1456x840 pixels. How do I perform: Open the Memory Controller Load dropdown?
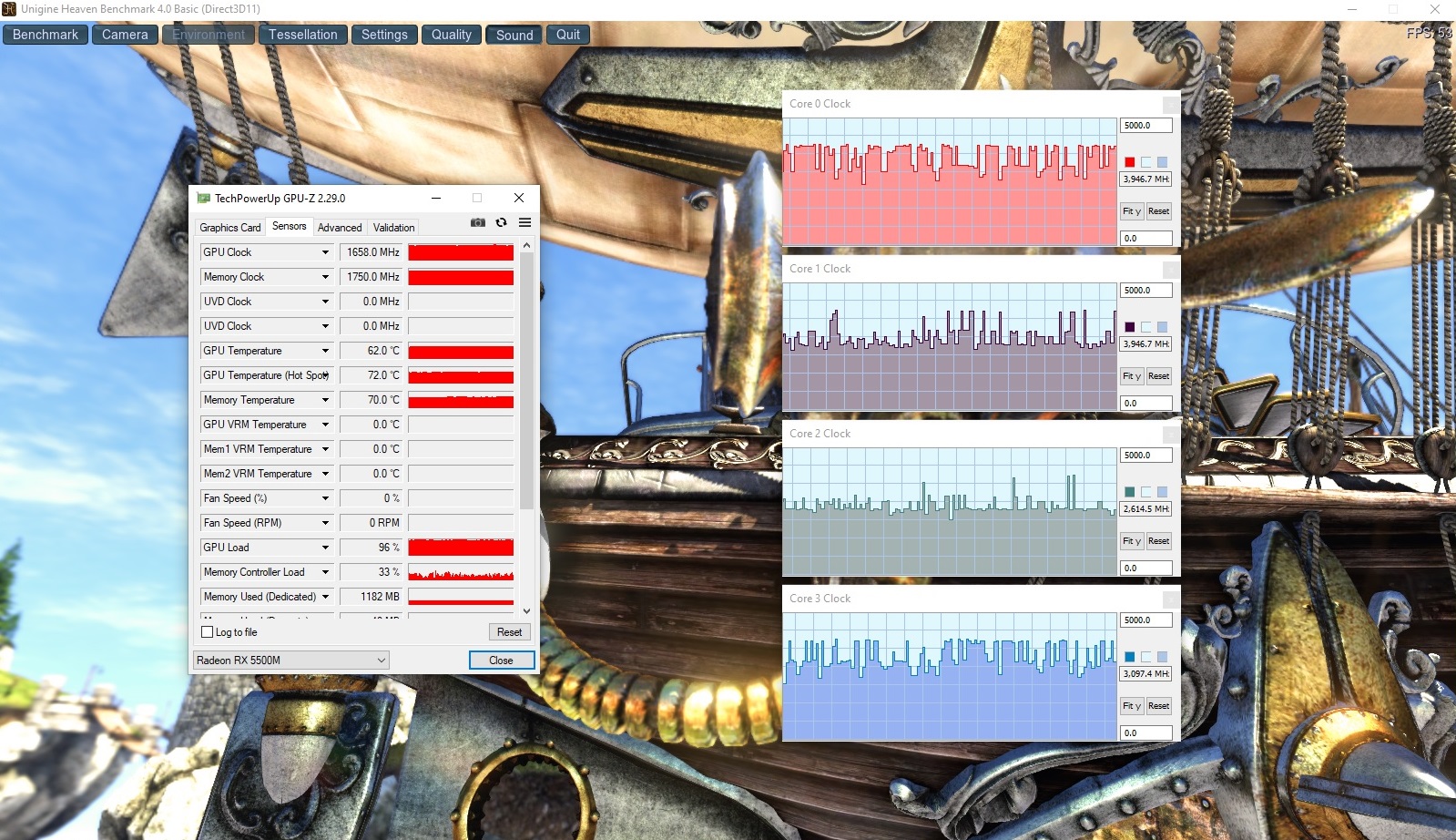point(325,572)
